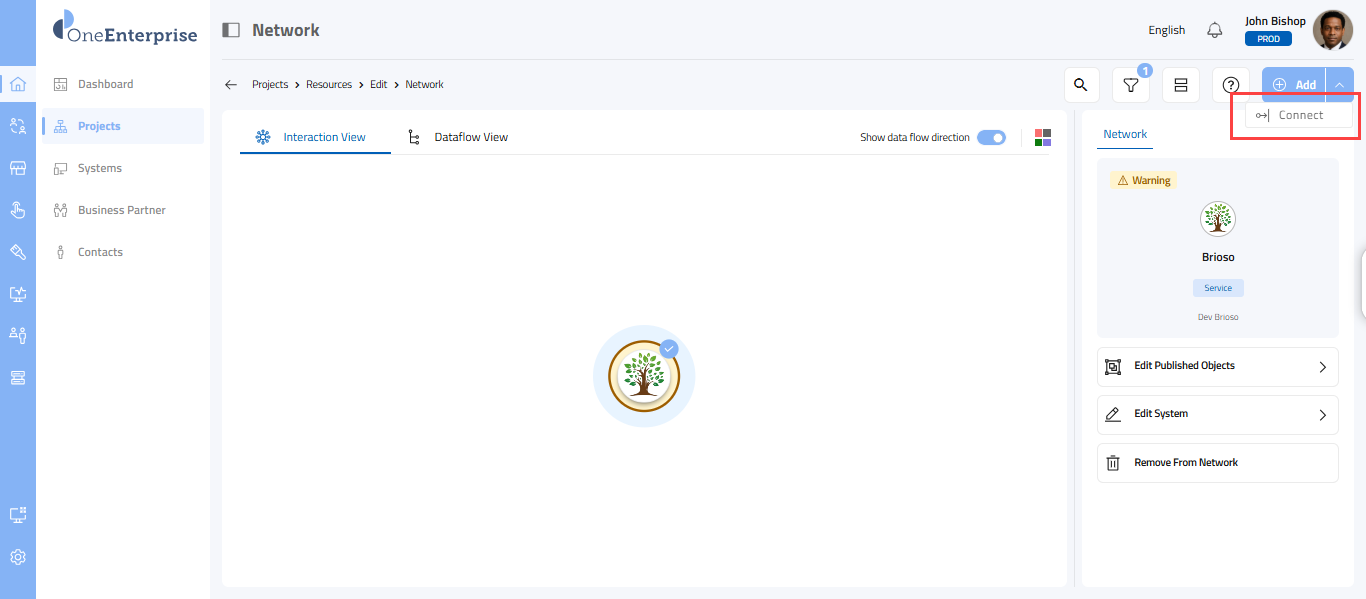Collapse sidebar using panel toggle icon
Viewport: 1366px width, 599px height.
click(231, 30)
